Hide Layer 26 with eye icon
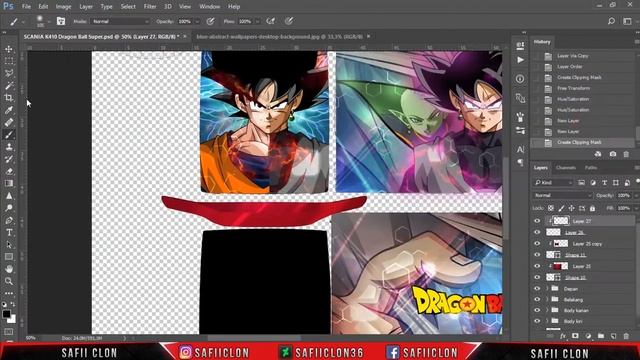Screen dimensions: 640x360 [x=537, y=232]
